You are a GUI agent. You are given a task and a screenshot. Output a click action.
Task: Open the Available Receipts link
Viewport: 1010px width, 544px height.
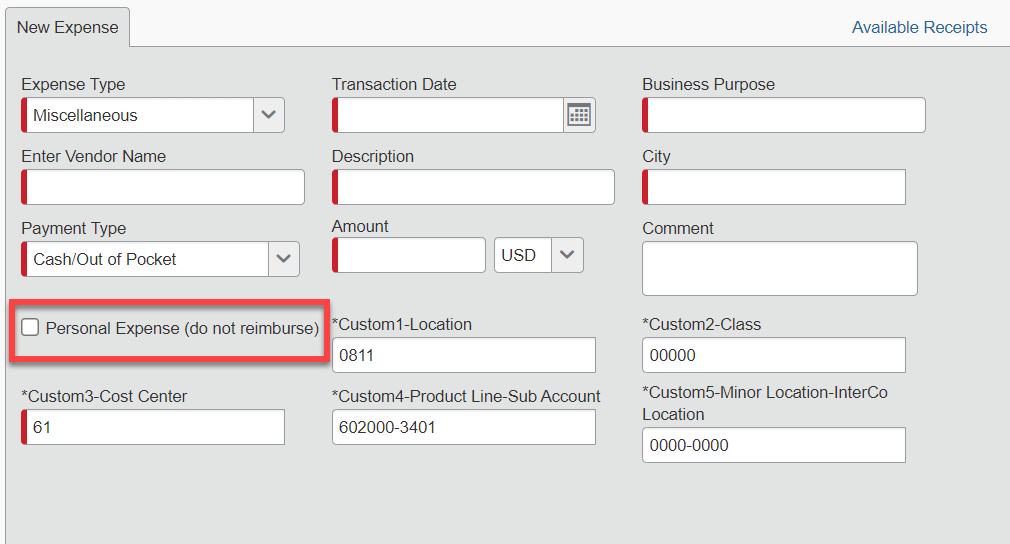point(919,27)
